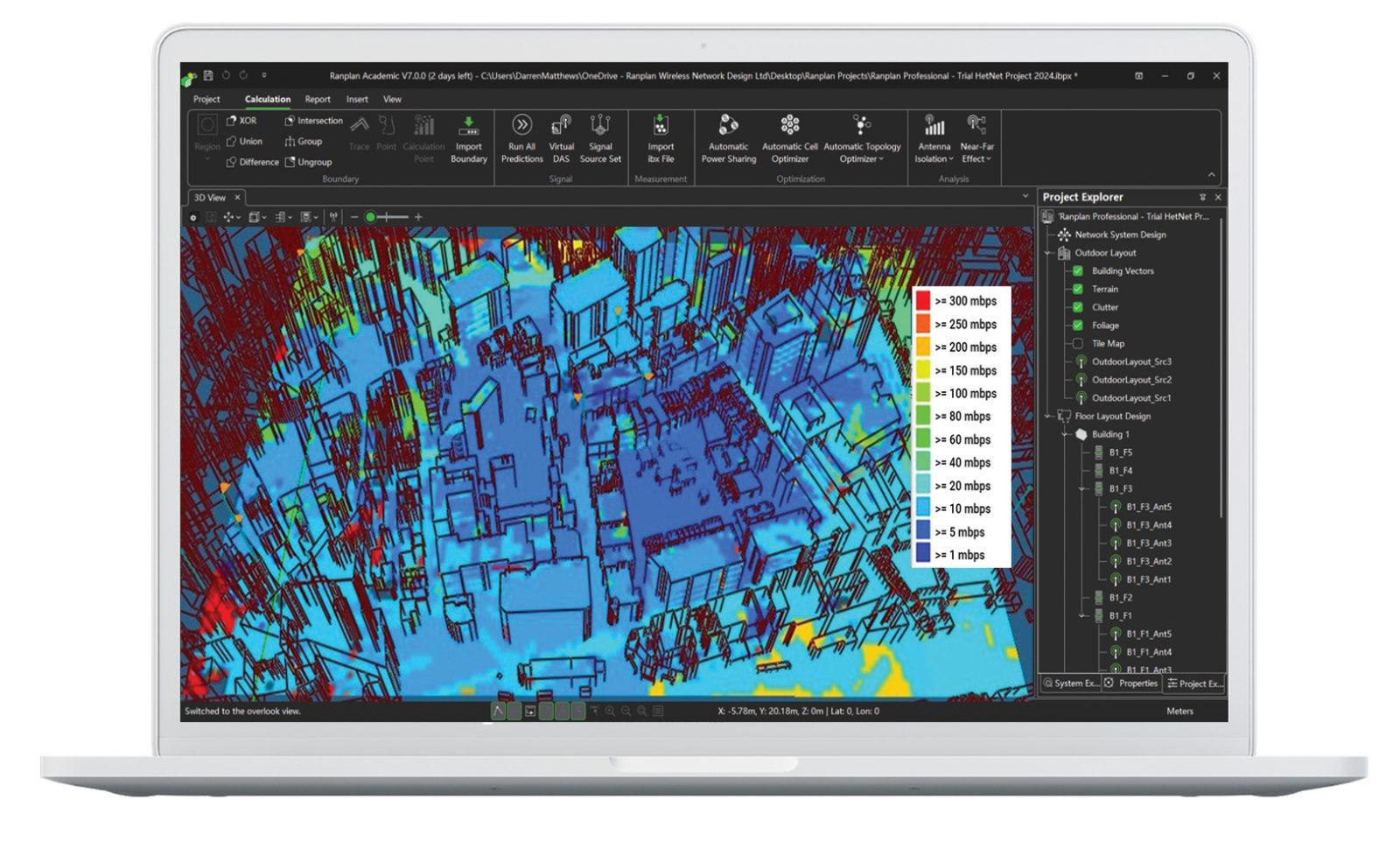Screen dimensions: 1400x842
Task: Collapse the Building 1 tree node
Action: [x=1065, y=435]
